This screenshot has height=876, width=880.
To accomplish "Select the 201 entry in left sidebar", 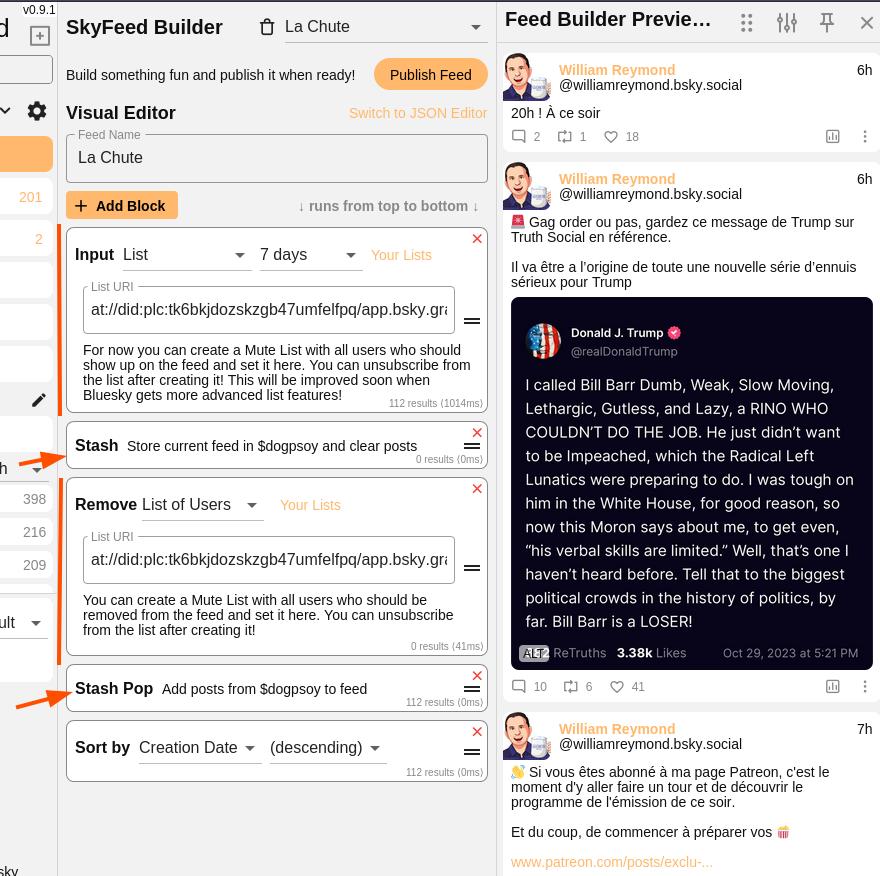I will [x=26, y=197].
